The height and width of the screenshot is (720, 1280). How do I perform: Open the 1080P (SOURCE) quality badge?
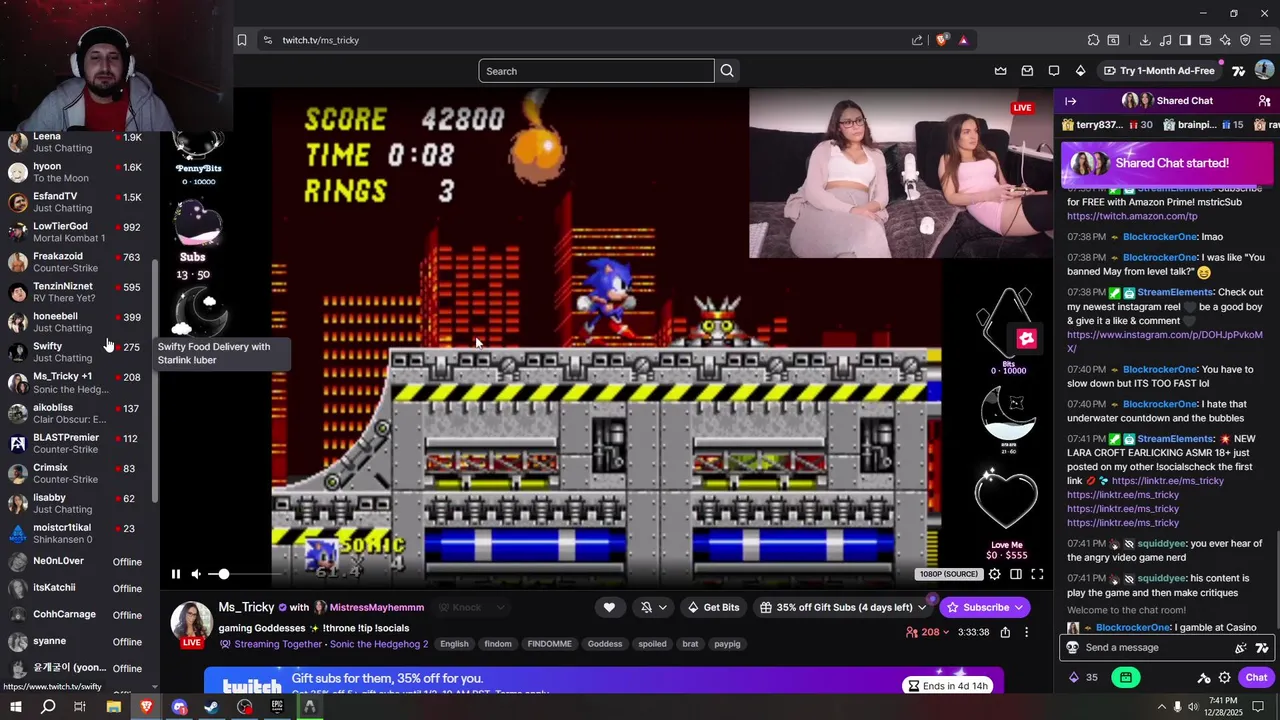(949, 574)
